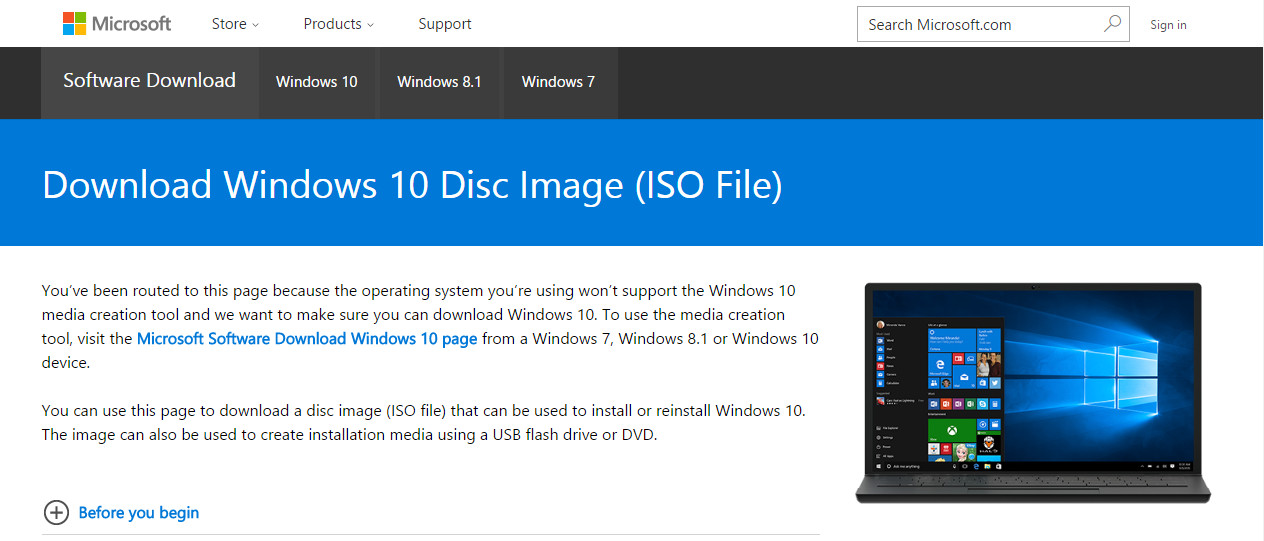Click the paragraph starting 'You've been routed'
Image resolution: width=1264 pixels, height=541 pixels.
(430, 327)
